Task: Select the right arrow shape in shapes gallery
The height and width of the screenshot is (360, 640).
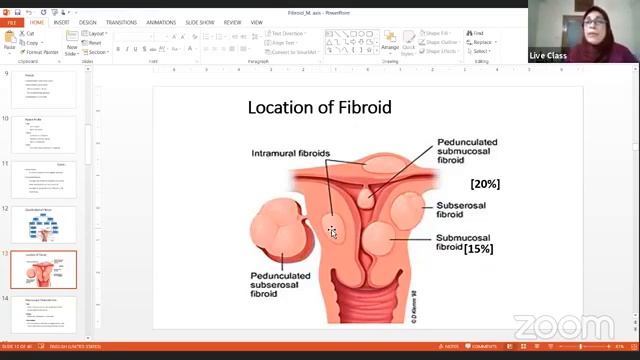Action: [353, 42]
